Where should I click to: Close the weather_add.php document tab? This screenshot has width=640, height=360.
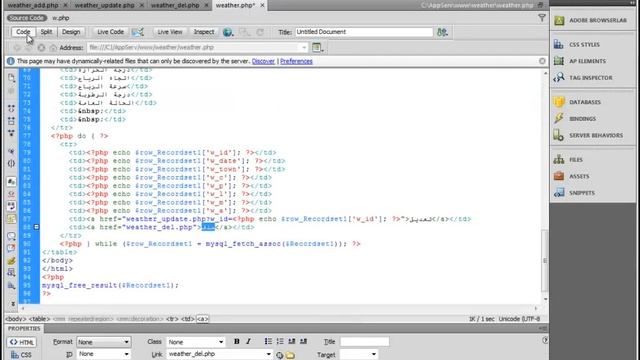[65, 5]
